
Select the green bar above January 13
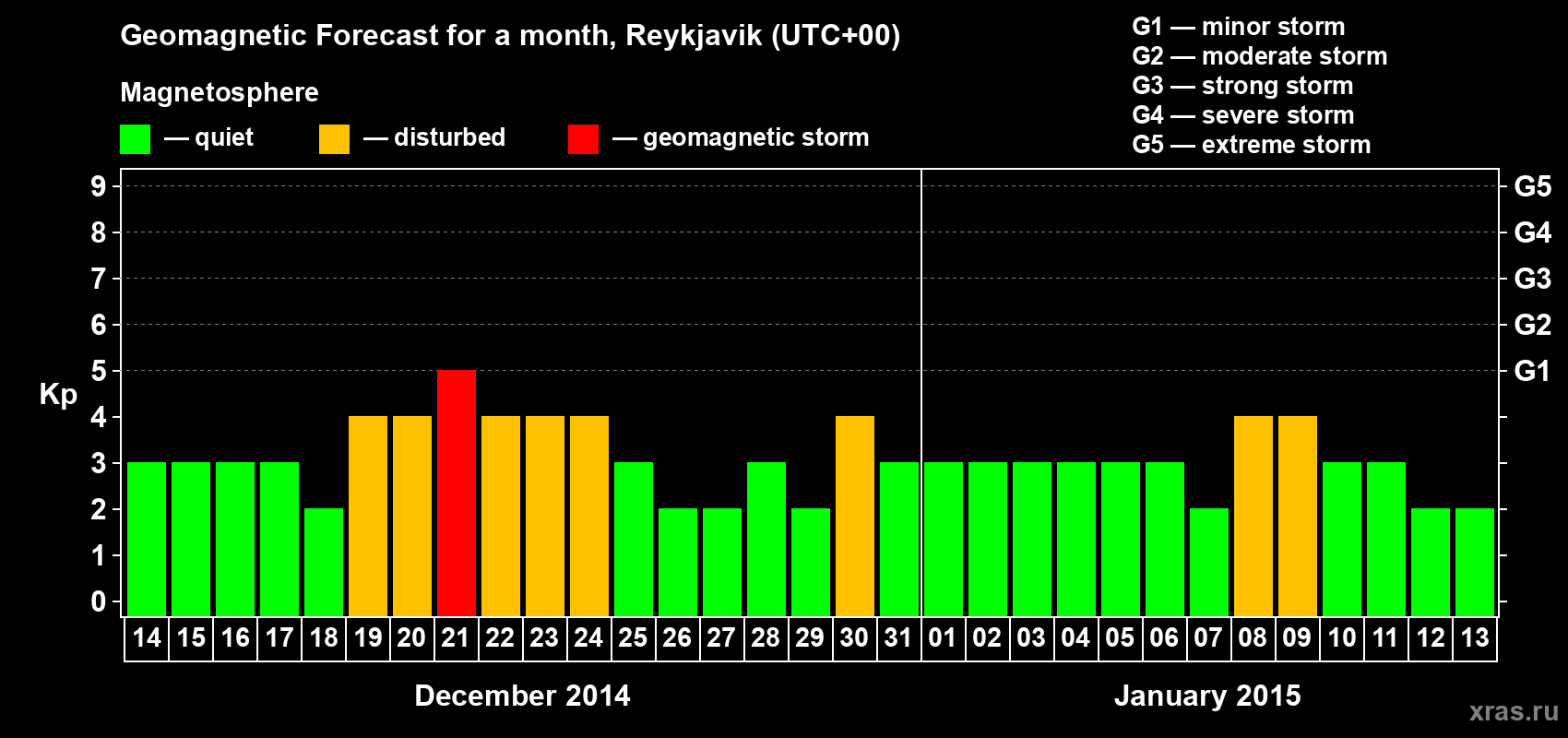point(1475,562)
